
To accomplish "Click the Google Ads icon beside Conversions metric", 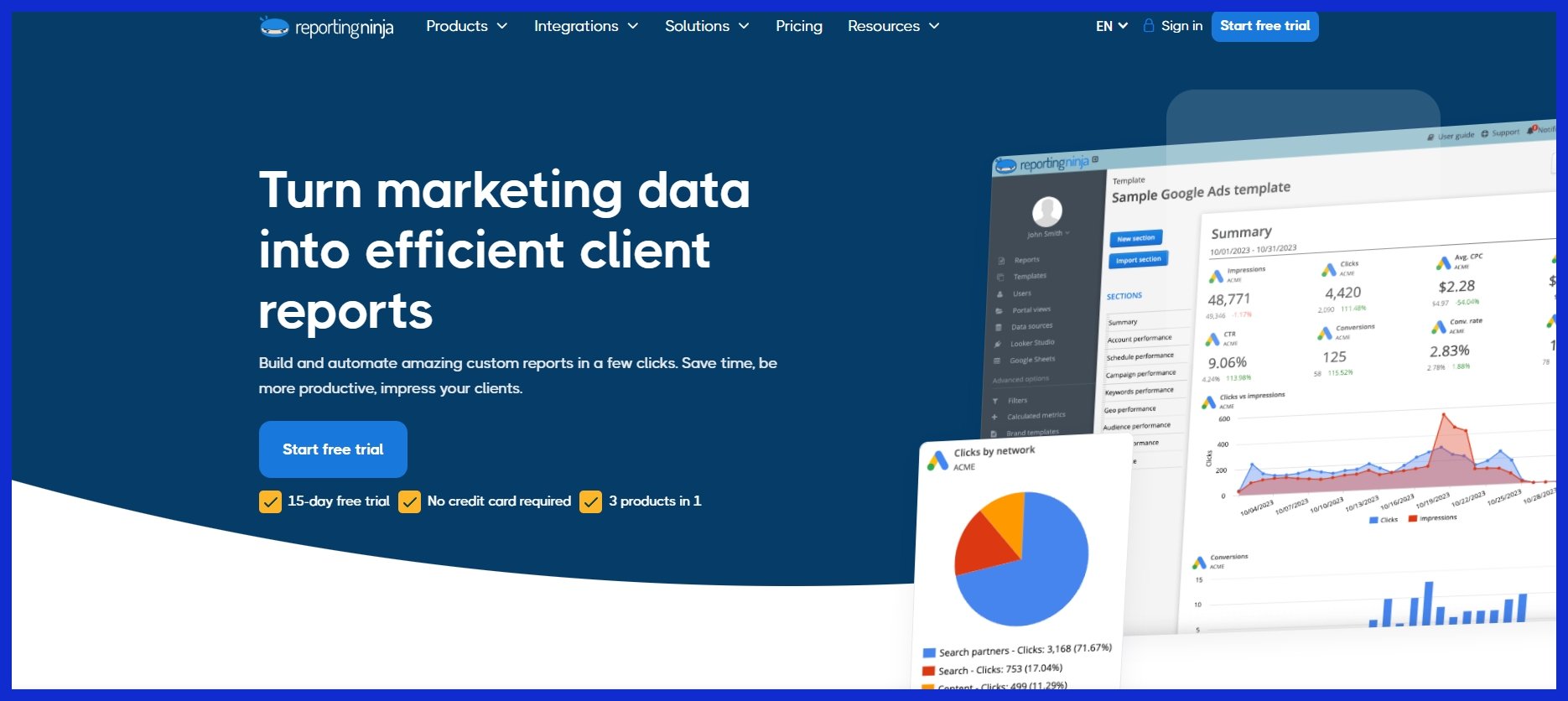I will tap(1325, 333).
